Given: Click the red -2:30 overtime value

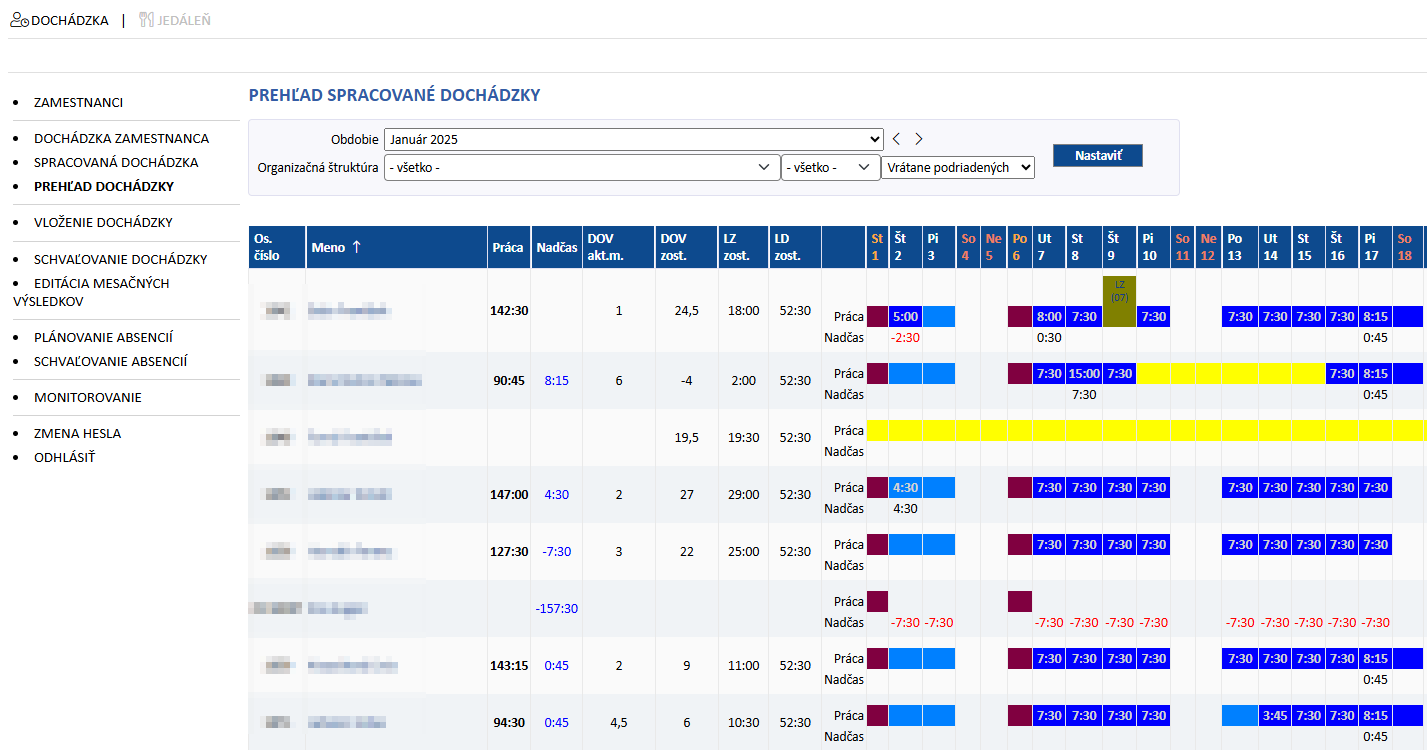Looking at the screenshot, I should (x=905, y=338).
